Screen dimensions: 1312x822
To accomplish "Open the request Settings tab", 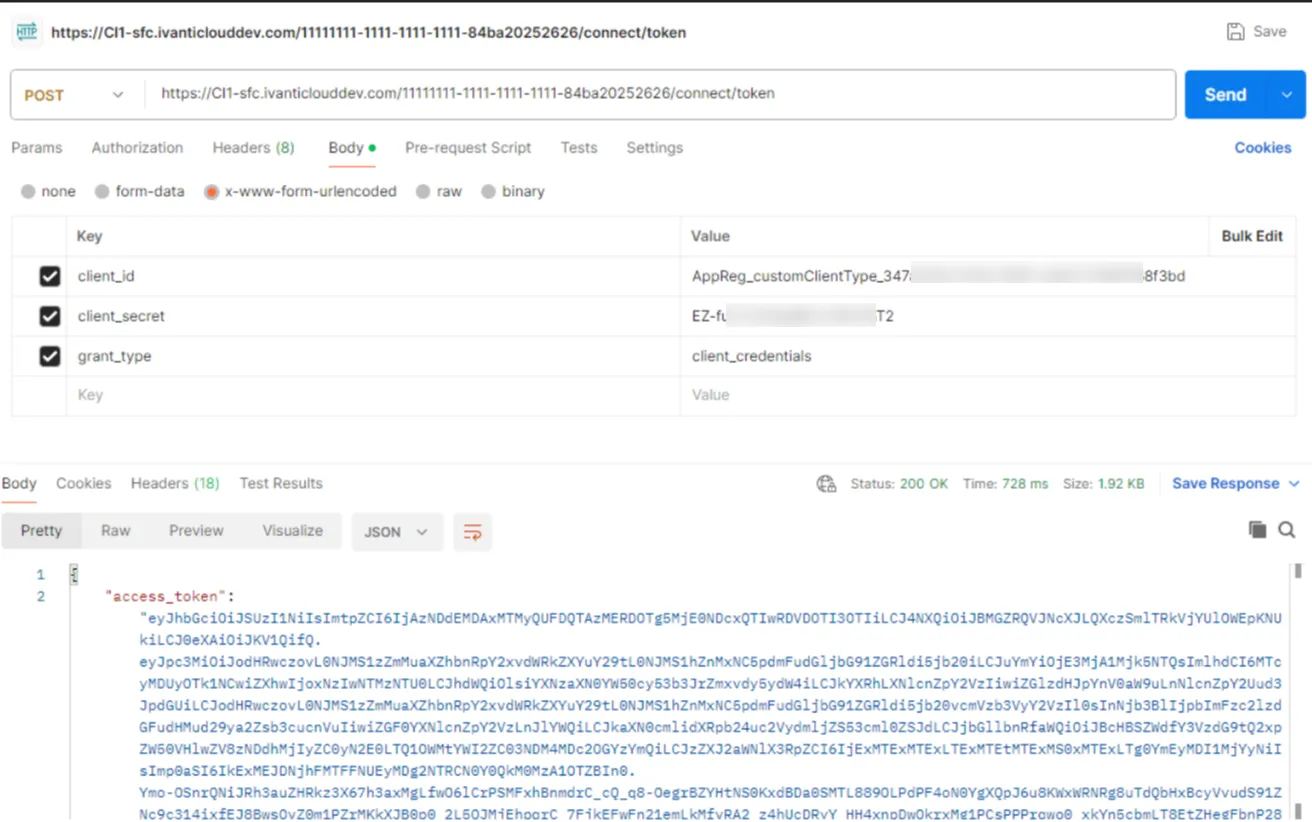I will coord(655,148).
